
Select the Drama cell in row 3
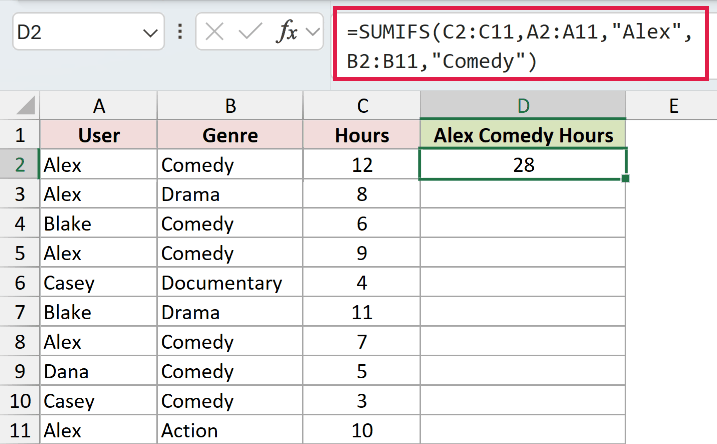coord(230,194)
